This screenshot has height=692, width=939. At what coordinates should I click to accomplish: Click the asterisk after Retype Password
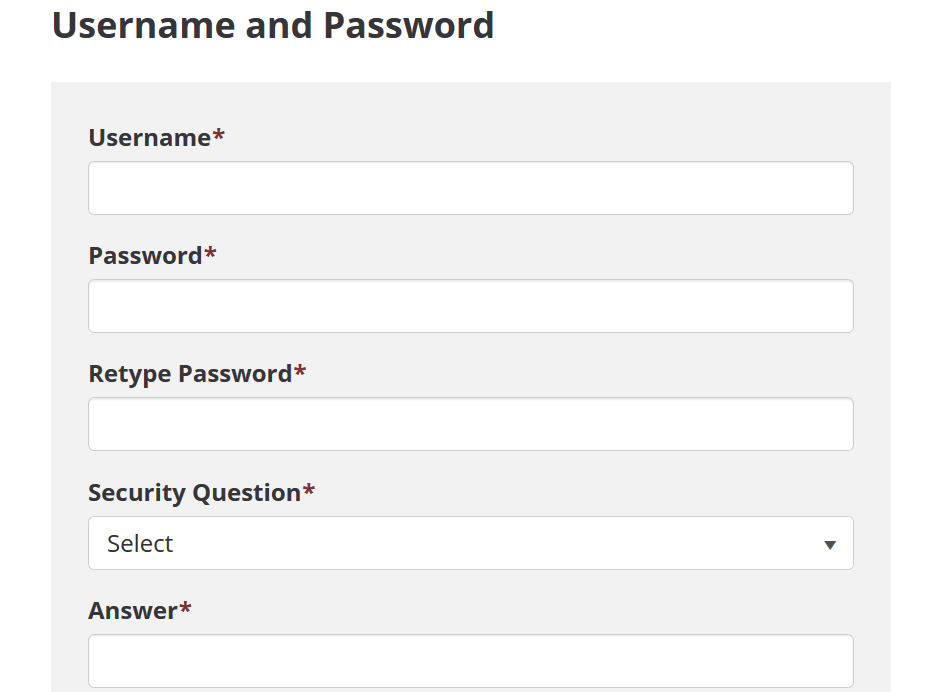click(x=300, y=370)
